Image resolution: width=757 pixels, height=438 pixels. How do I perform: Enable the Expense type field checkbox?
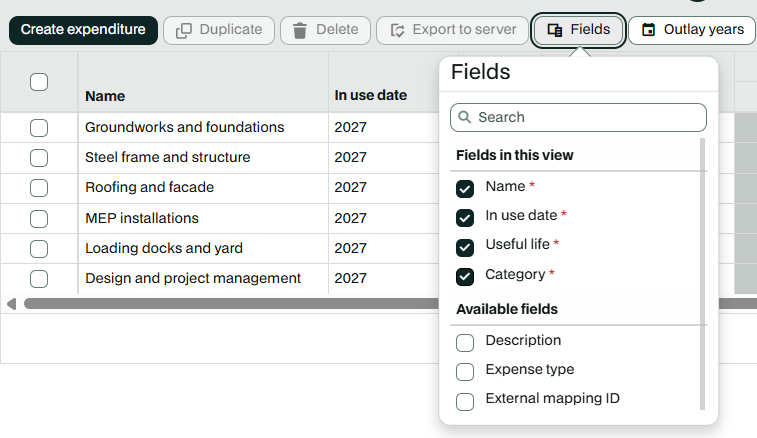(x=465, y=372)
